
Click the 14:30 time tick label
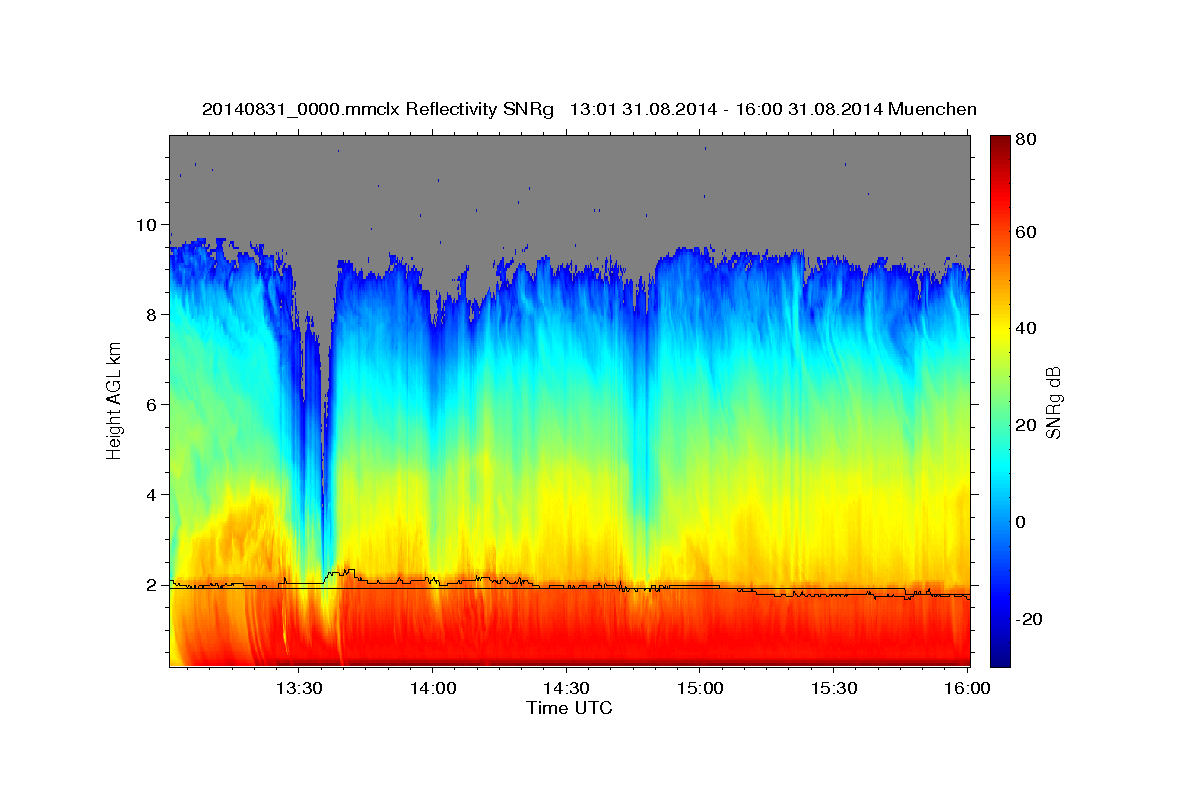click(566, 689)
